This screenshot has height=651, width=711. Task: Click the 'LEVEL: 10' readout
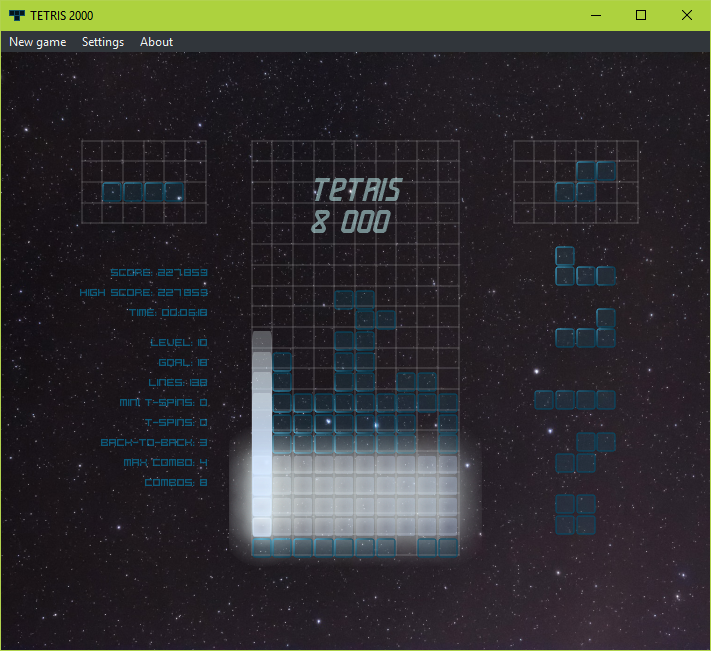pyautogui.click(x=179, y=342)
